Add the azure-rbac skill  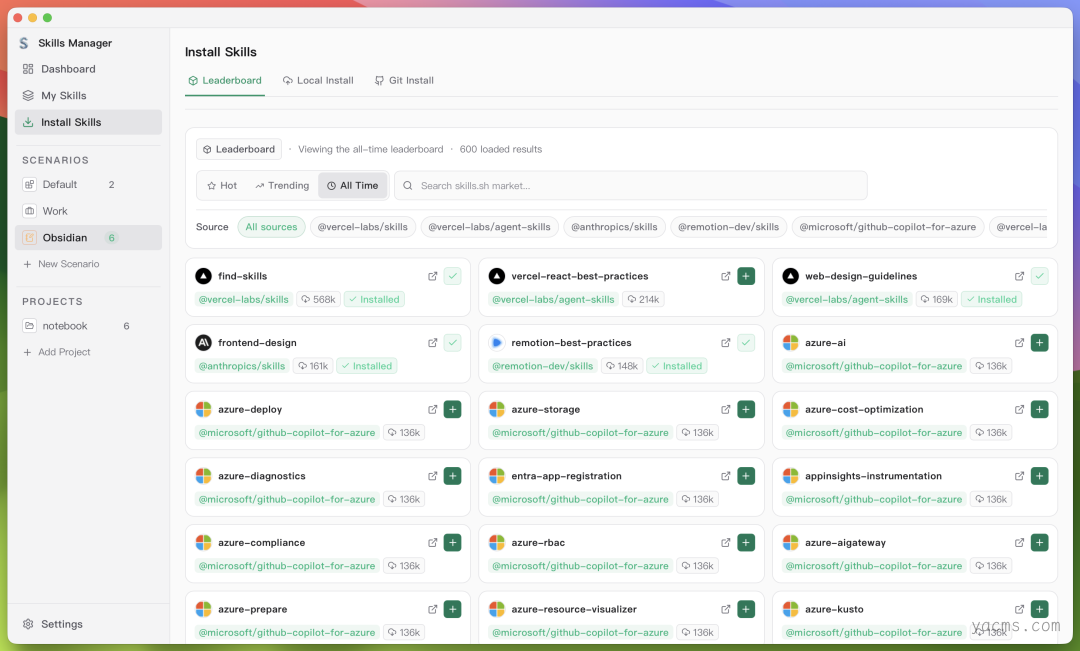(x=746, y=543)
